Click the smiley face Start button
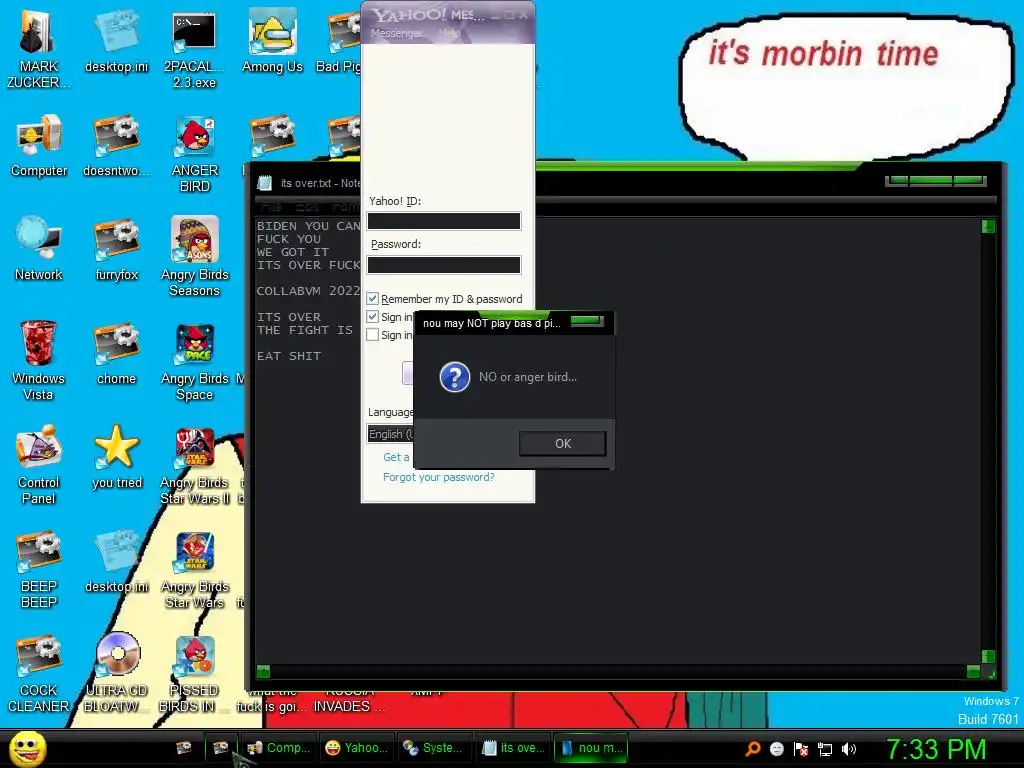The image size is (1024, 768). pyautogui.click(x=27, y=748)
